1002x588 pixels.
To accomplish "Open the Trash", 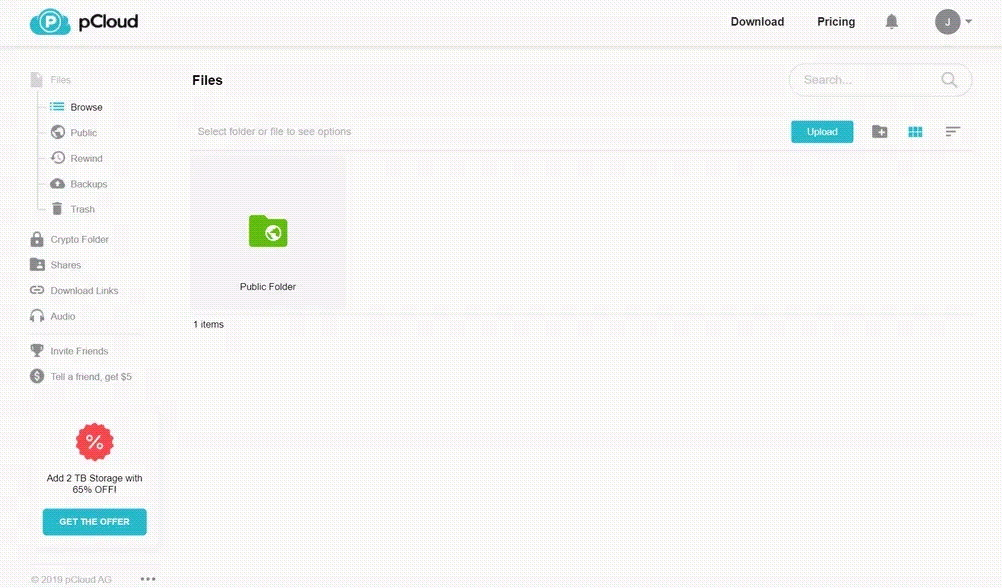I will coord(57,209).
